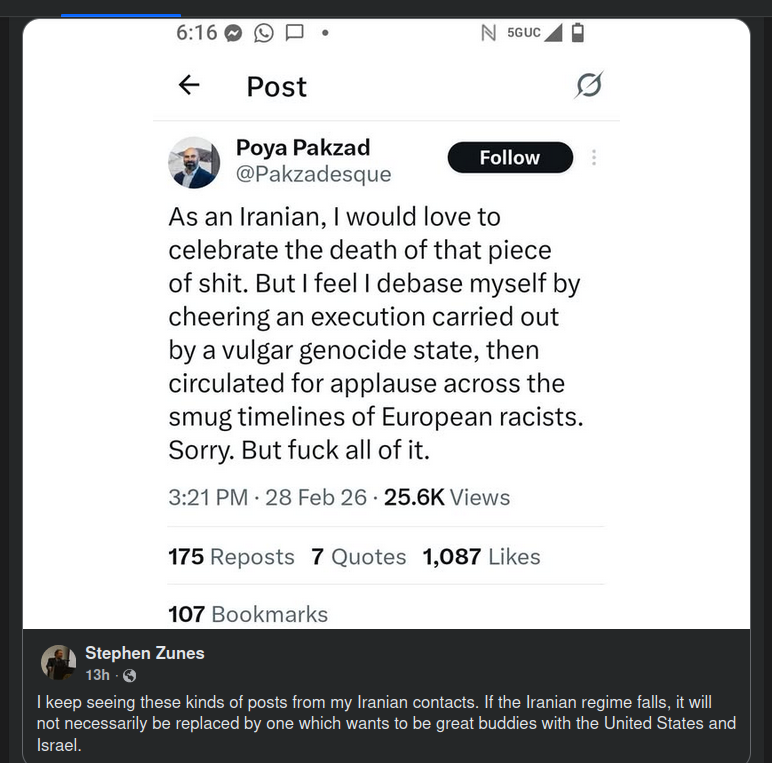Open the three-dot menu beside Follow
The width and height of the screenshot is (772, 763).
594,158
